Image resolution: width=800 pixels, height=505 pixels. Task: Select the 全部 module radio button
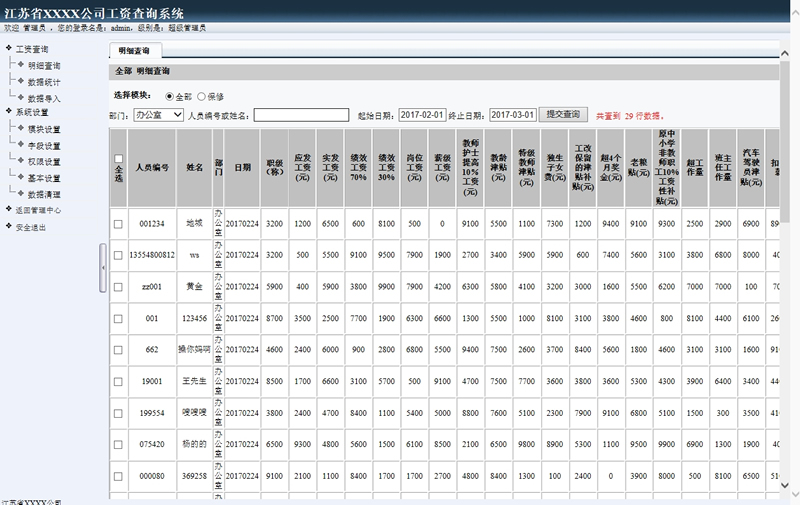[168, 97]
